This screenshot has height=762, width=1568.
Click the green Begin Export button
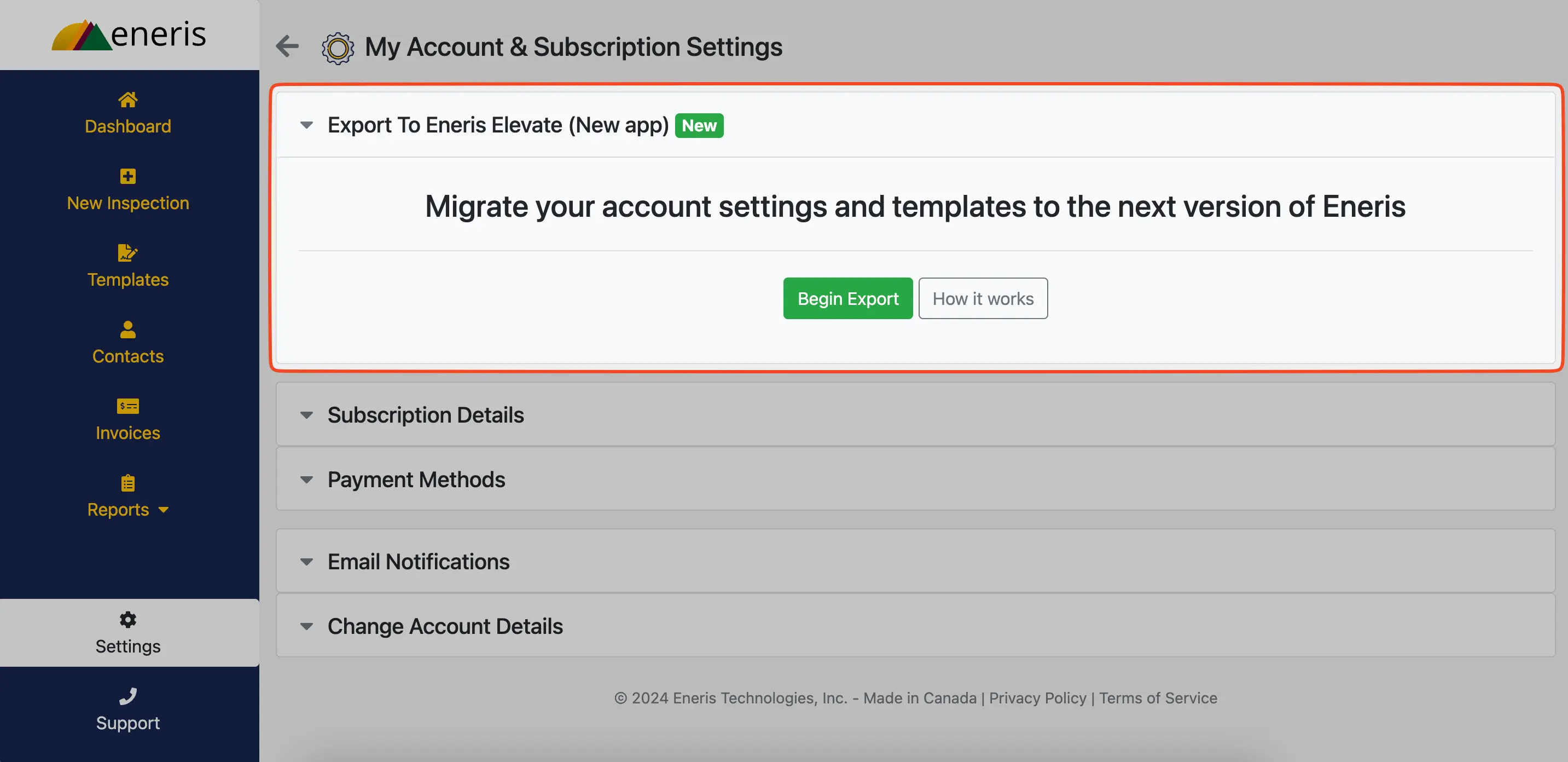pos(847,298)
